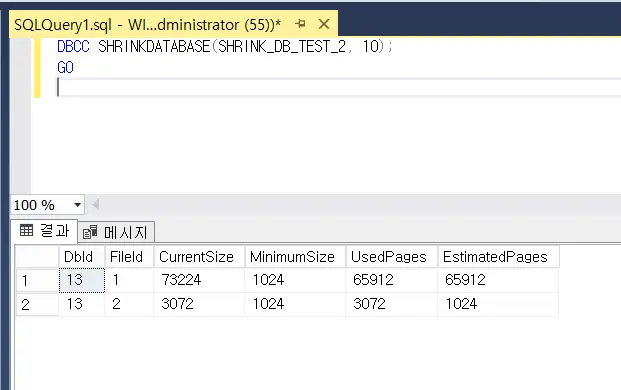The height and width of the screenshot is (390, 621).
Task: Select the CurrentSize cell 73224
Action: (x=199, y=280)
